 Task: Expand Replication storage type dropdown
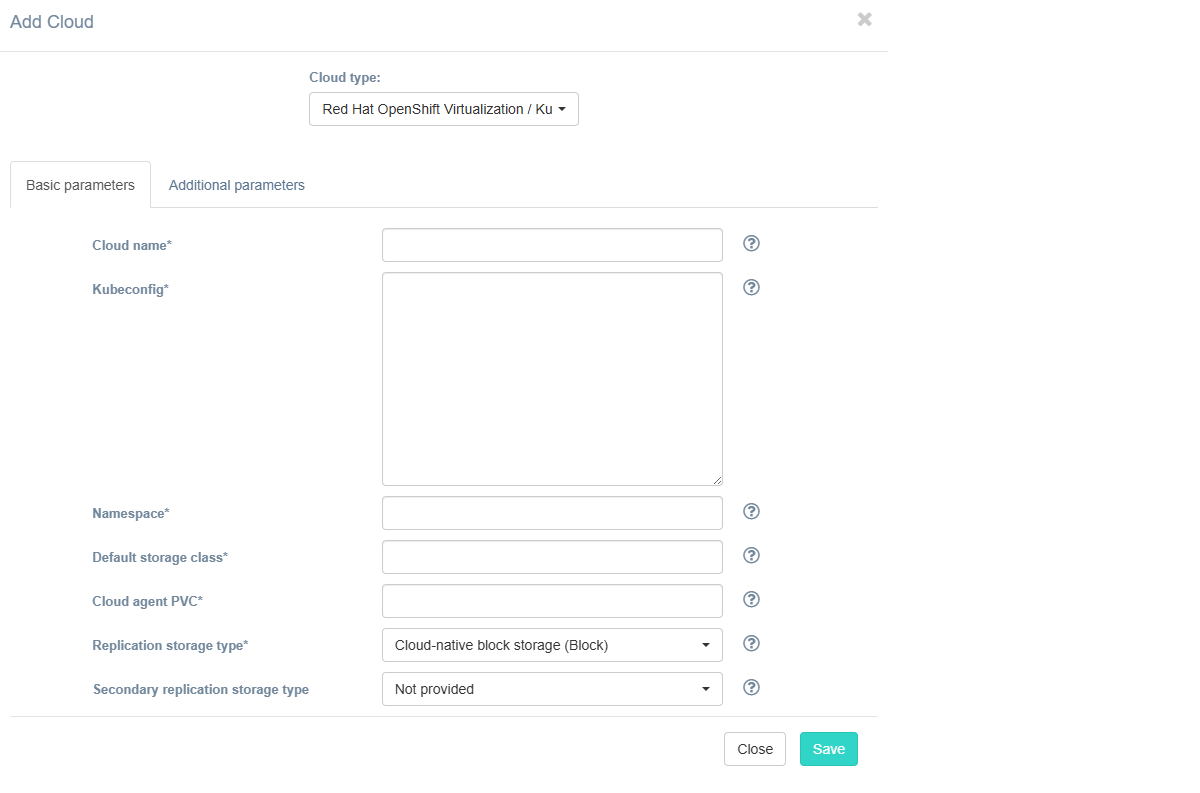(552, 645)
